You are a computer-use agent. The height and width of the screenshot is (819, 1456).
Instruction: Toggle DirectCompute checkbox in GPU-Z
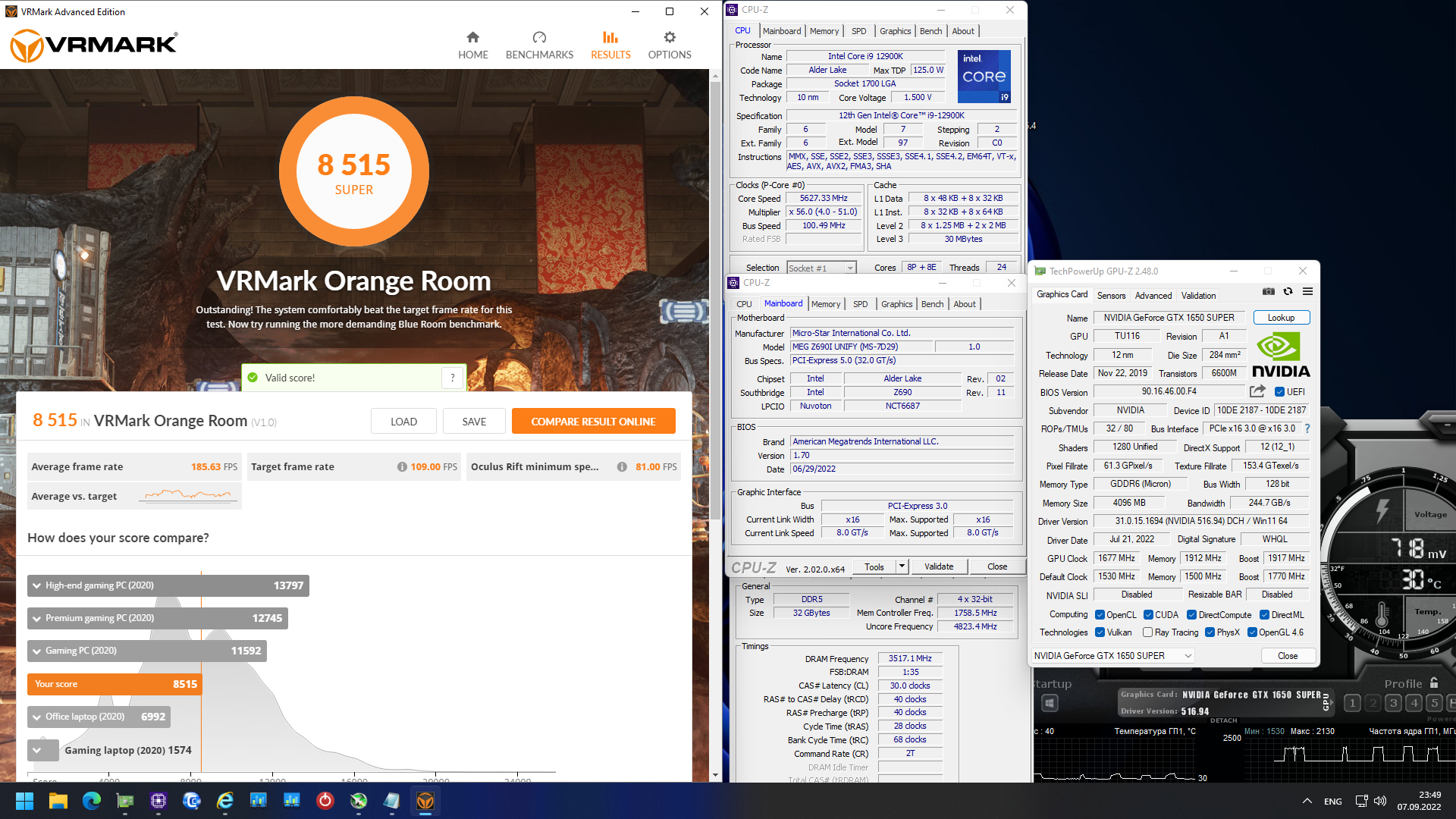point(1191,615)
